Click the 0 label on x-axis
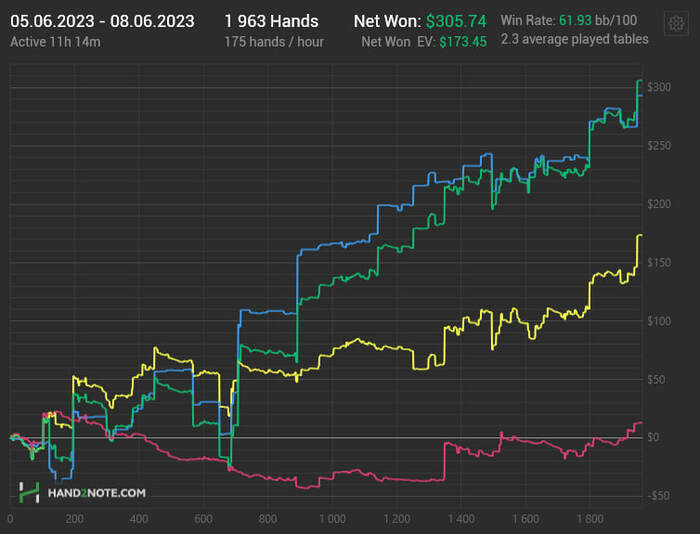Screen dimensions: 700x534 [x=10, y=519]
